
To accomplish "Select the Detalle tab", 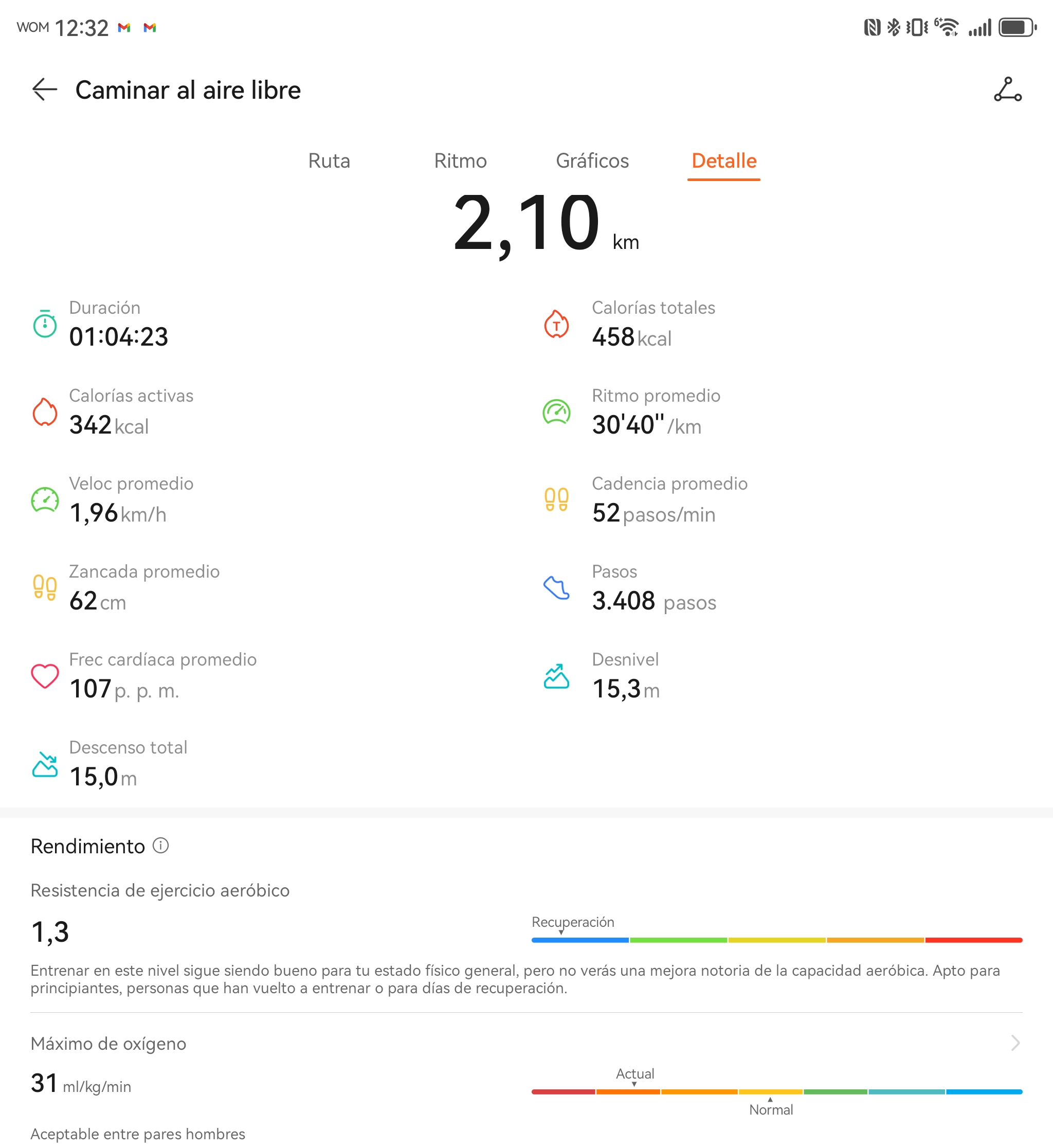I will (723, 161).
